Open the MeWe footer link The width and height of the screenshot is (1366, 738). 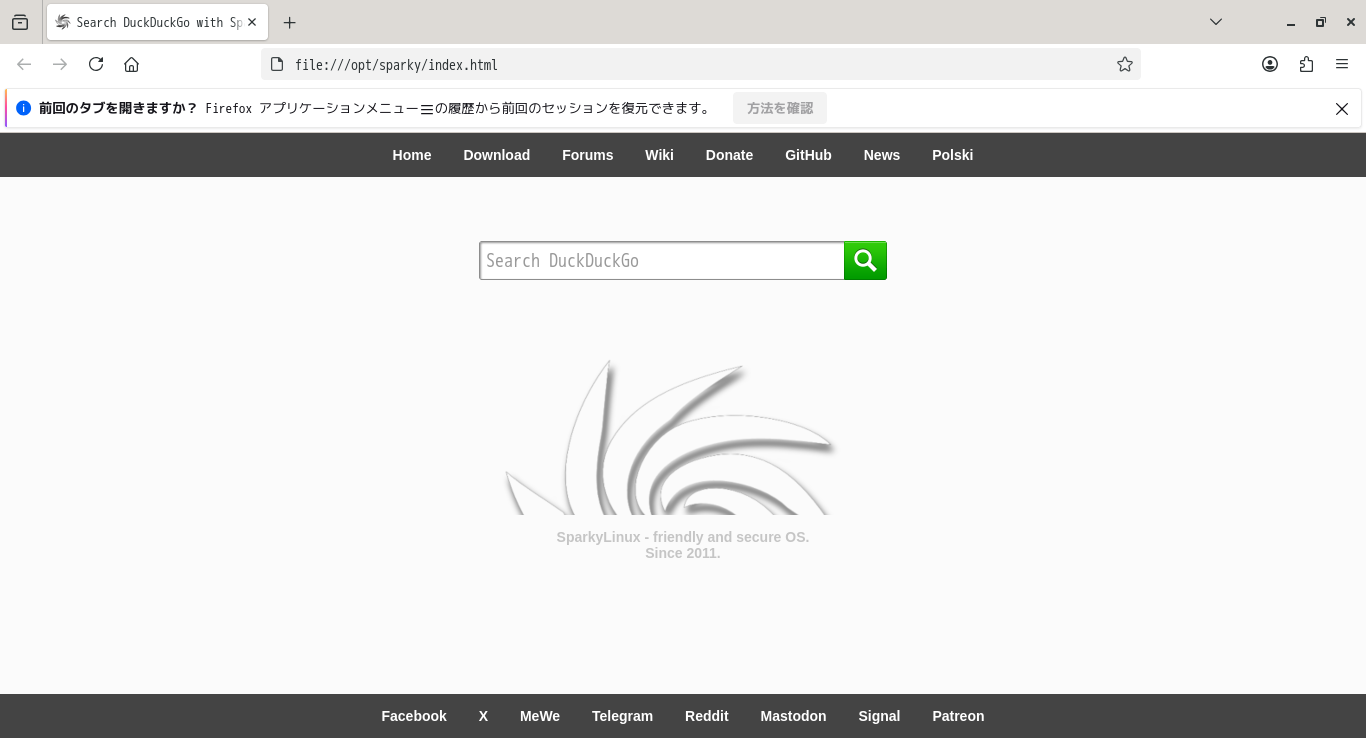coord(540,716)
